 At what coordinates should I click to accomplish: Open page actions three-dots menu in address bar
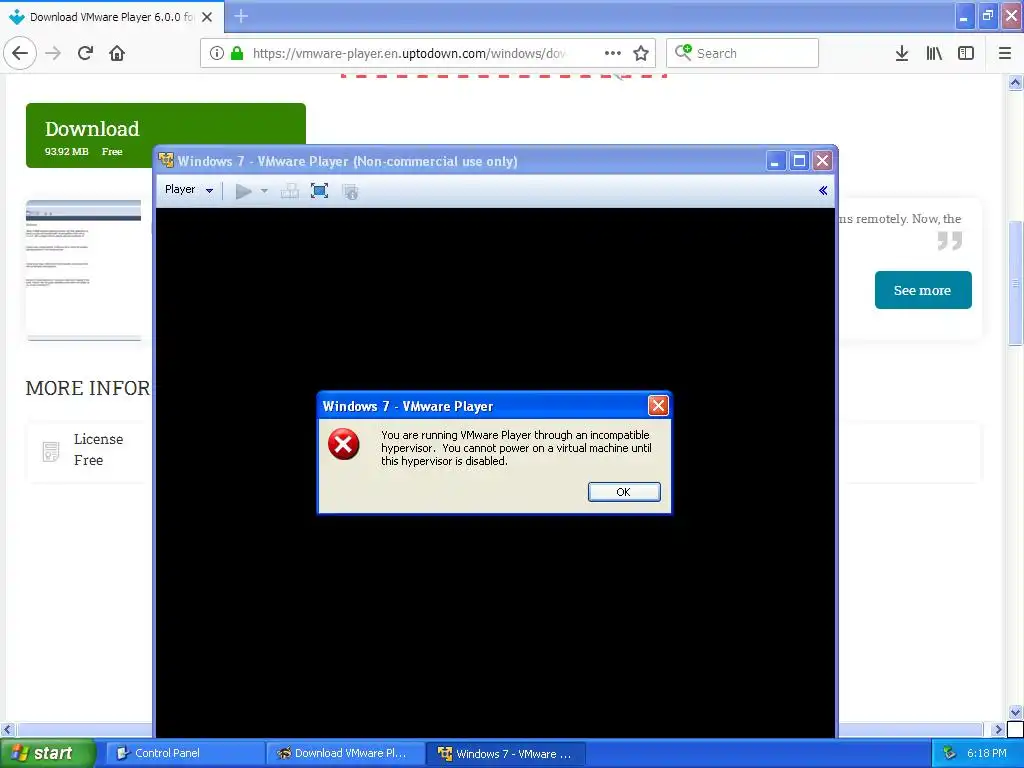[613, 53]
